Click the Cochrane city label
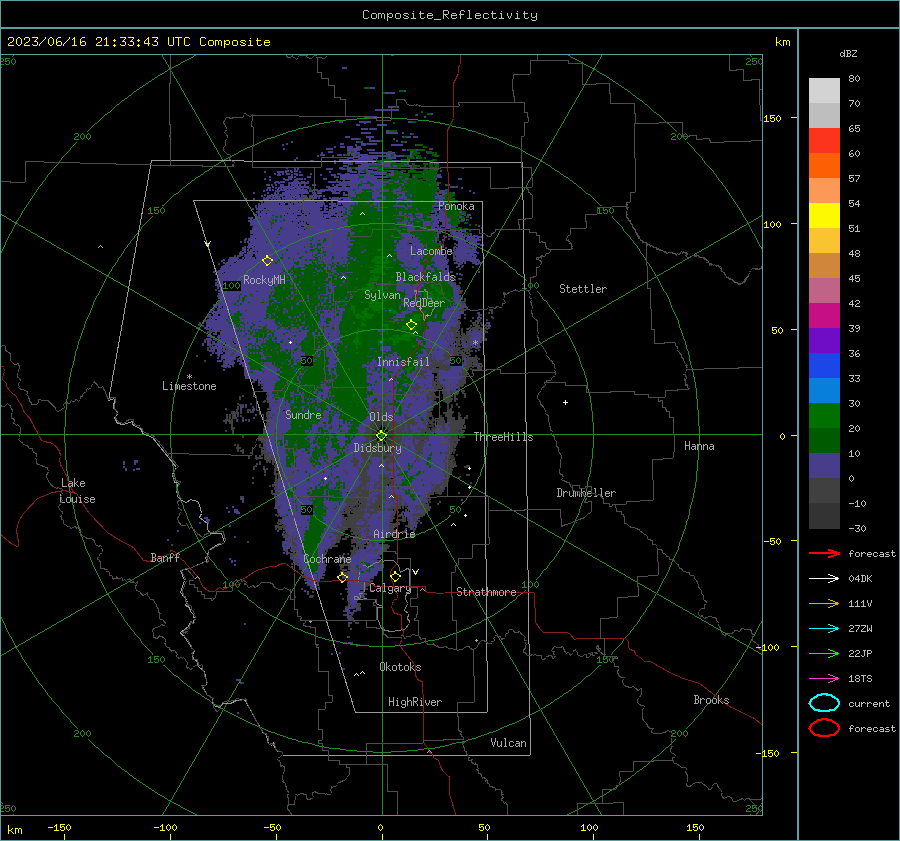Viewport: 900px width, 841px height. pyautogui.click(x=327, y=559)
